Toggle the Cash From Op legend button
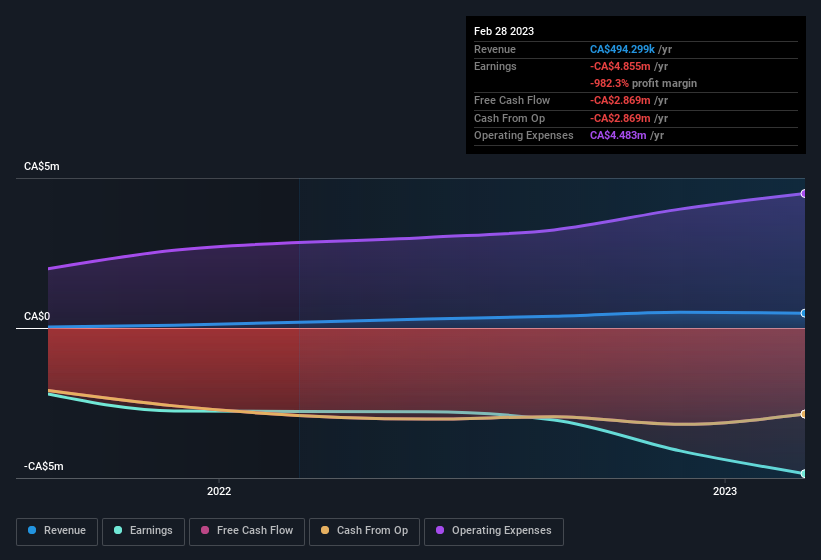Screen dimensions: 821x560 [364, 531]
